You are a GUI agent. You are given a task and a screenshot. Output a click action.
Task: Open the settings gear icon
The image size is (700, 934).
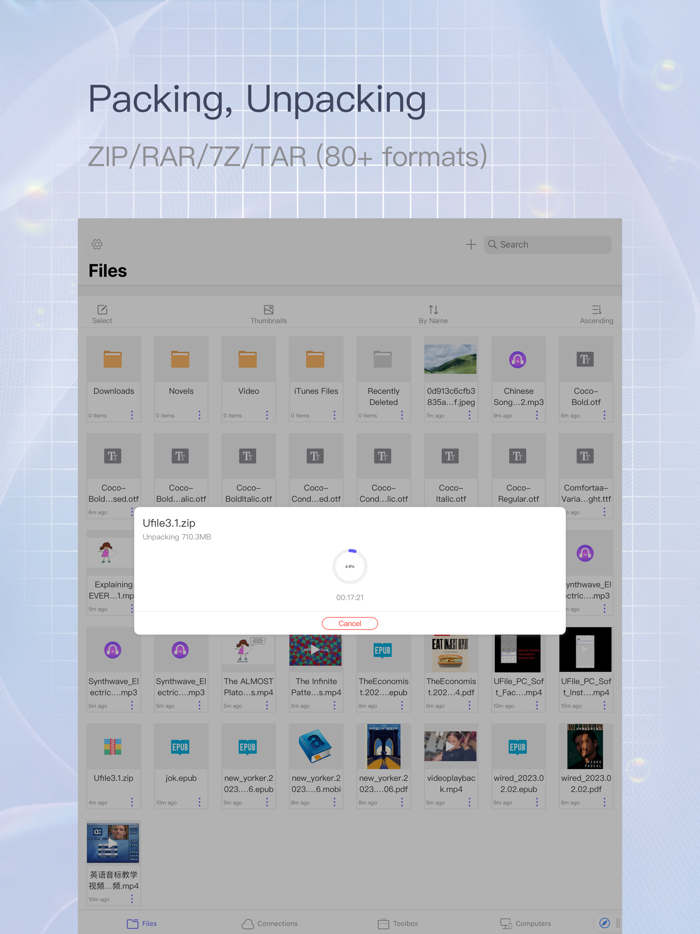point(97,244)
